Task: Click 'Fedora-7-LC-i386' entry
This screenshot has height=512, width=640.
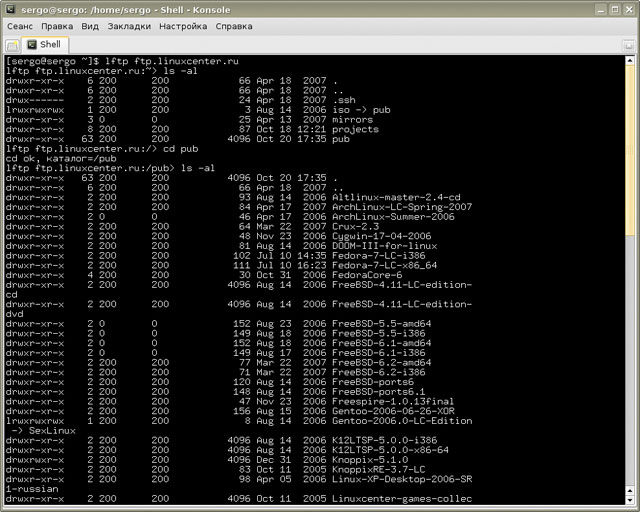Action: tap(379, 256)
